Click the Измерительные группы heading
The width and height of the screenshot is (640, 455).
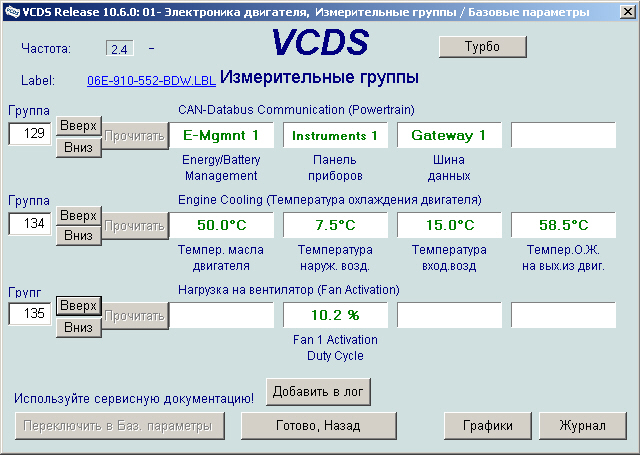[x=319, y=77]
